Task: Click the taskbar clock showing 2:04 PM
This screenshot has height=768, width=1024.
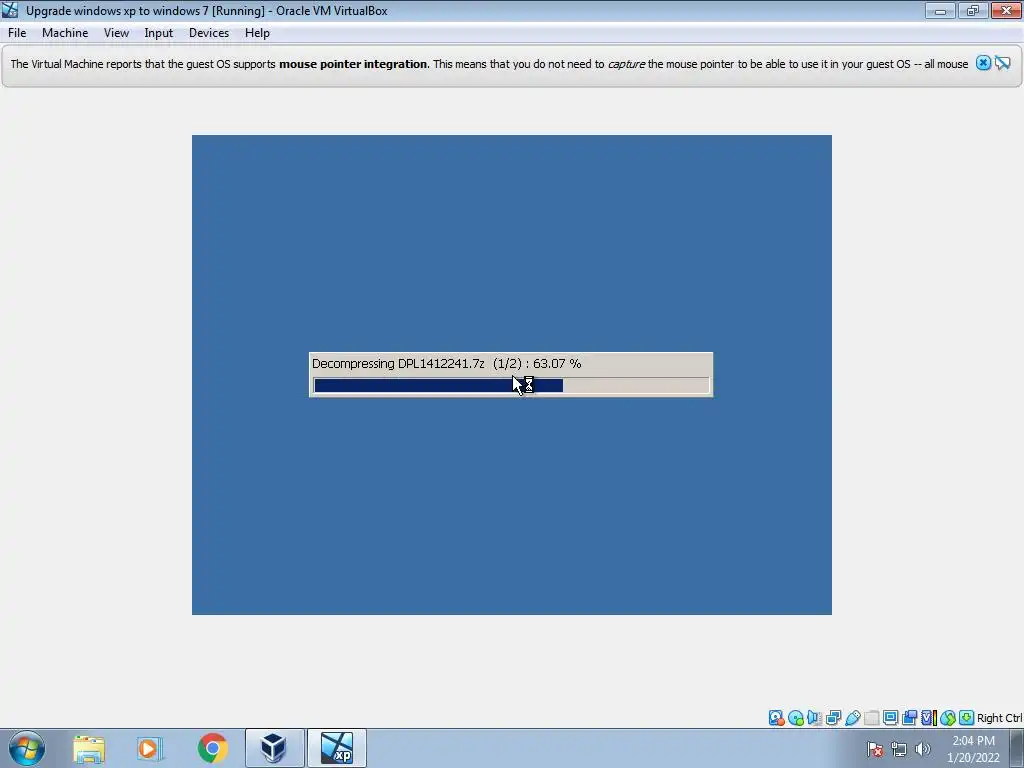Action: click(x=974, y=749)
